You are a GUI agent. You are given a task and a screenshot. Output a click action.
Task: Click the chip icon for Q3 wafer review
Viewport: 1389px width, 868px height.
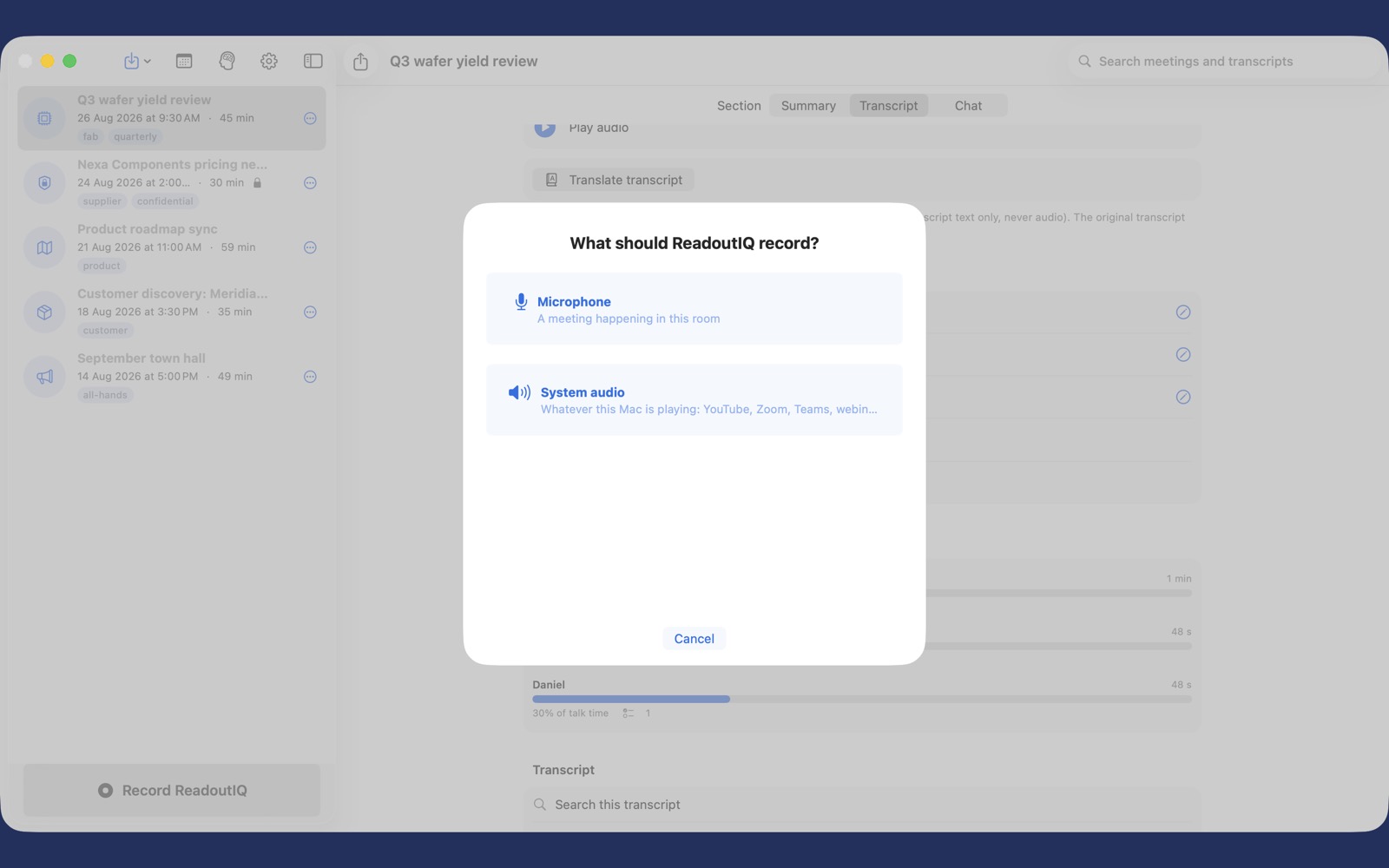pos(44,118)
